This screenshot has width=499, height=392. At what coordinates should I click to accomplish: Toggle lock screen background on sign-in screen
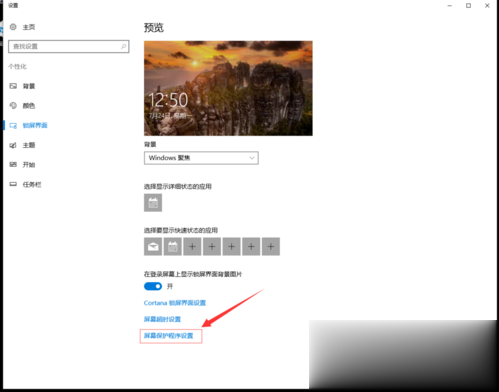153,286
